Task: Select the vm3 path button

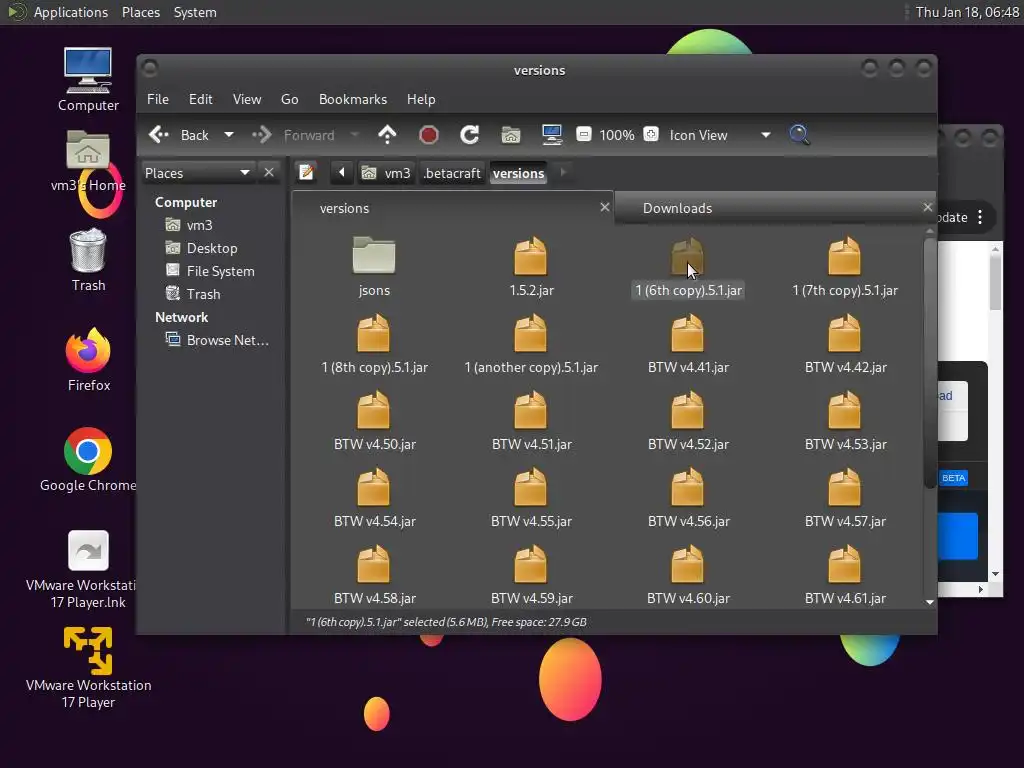Action: coord(386,173)
